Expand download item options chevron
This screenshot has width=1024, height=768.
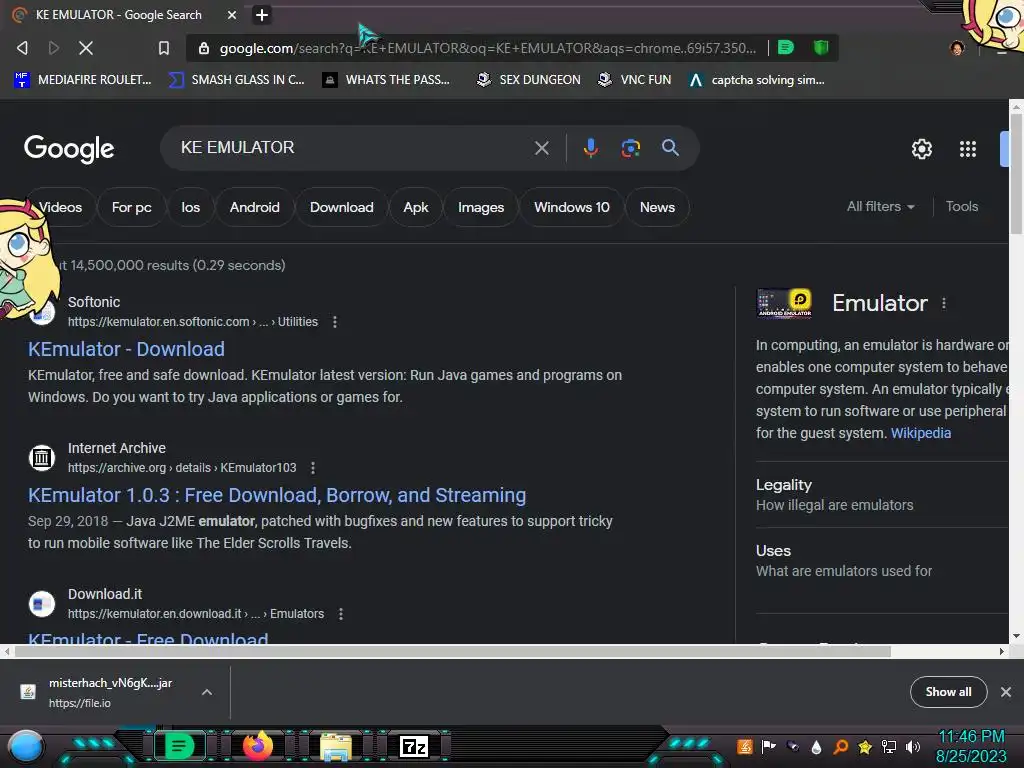point(206,692)
